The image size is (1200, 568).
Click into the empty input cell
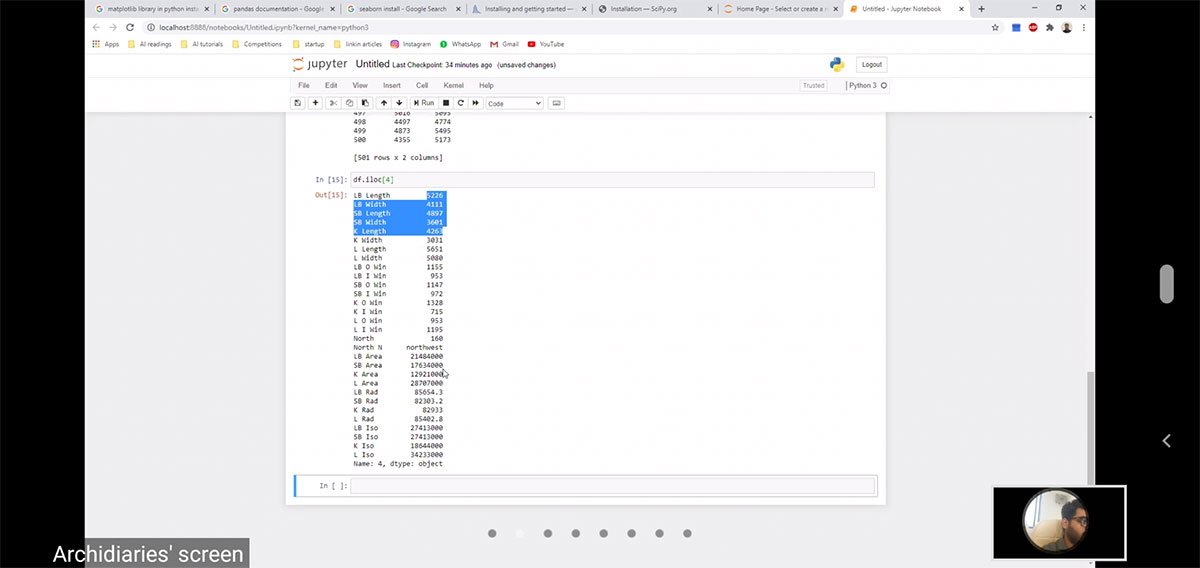point(612,486)
